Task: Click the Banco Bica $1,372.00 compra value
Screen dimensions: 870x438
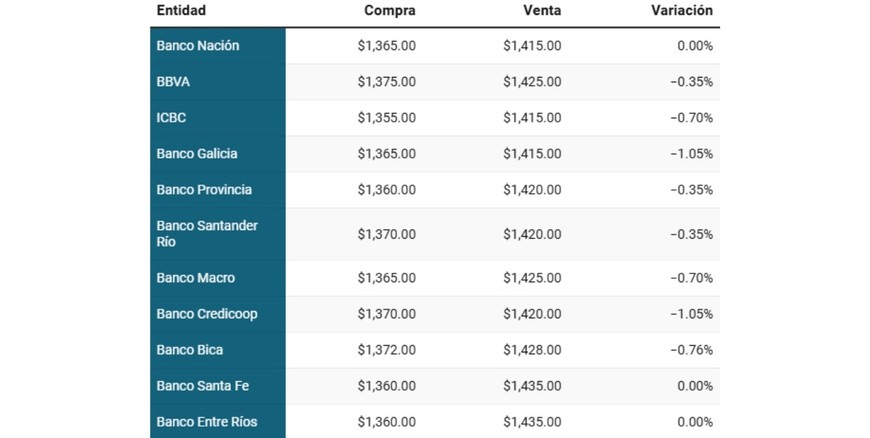Action: coord(386,350)
